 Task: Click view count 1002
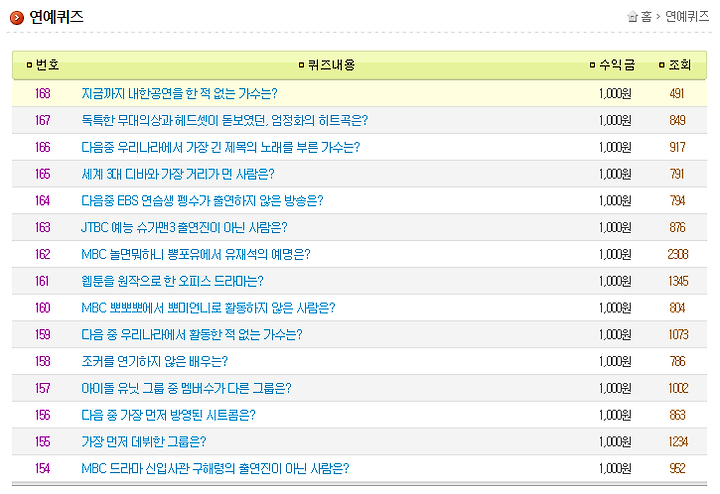tap(678, 388)
